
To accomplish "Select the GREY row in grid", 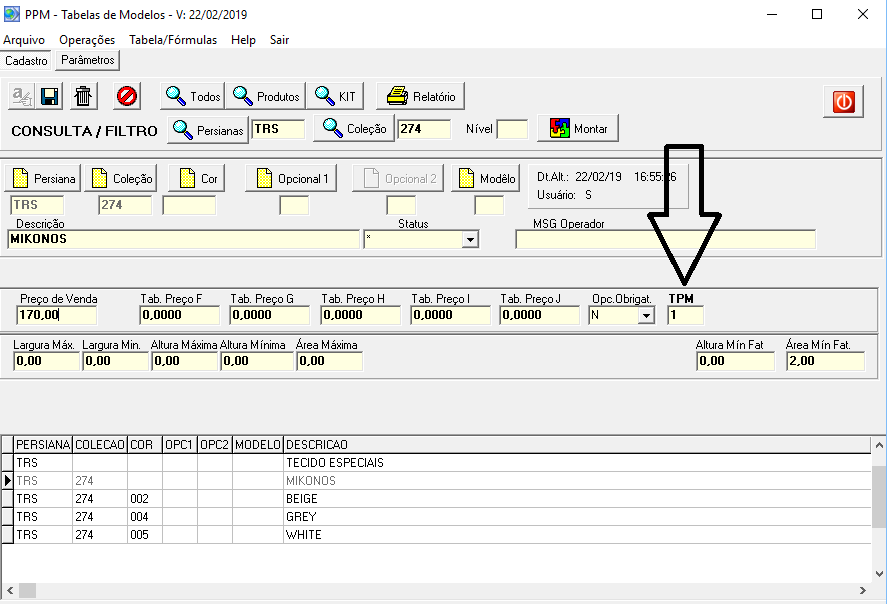I will [436, 517].
